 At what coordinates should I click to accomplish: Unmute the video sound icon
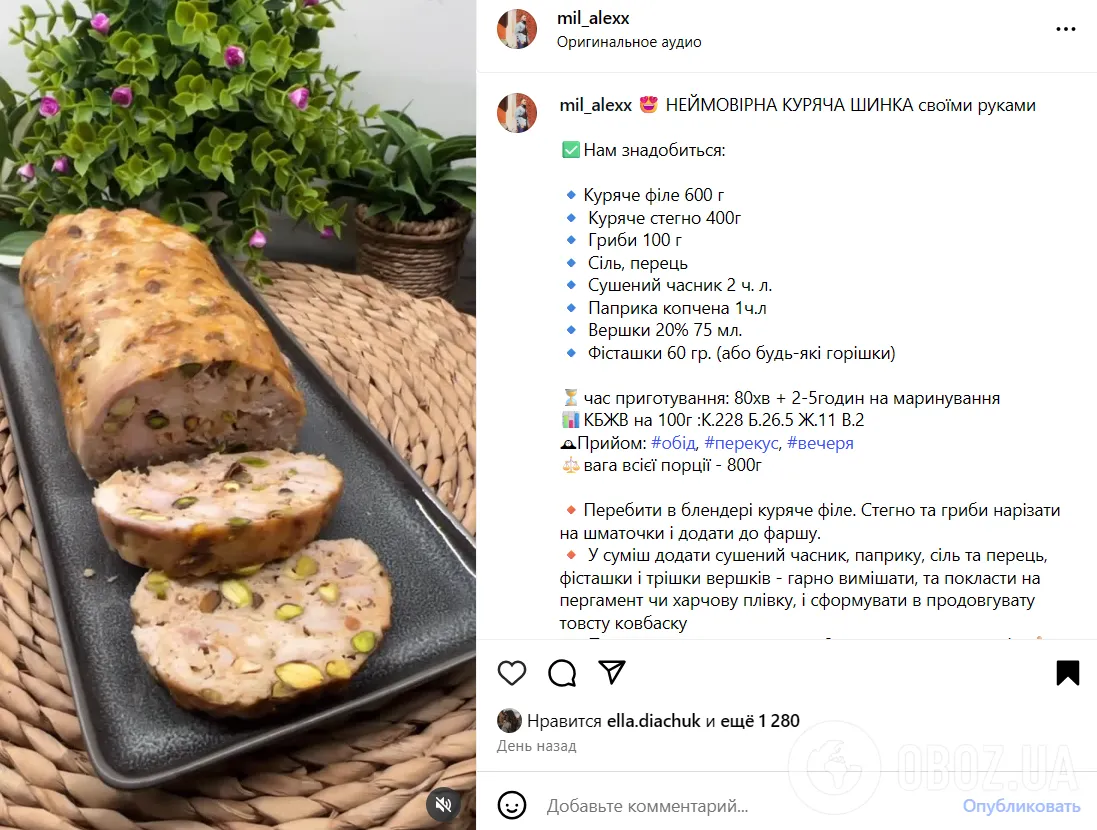click(x=444, y=805)
